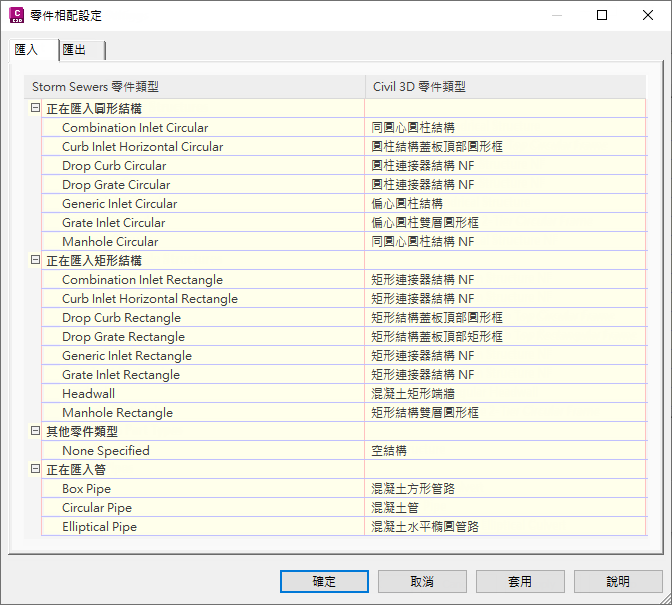Click the 混凝土矩形端牆 cell for Headwall
This screenshot has width=672, height=605.
coord(506,394)
